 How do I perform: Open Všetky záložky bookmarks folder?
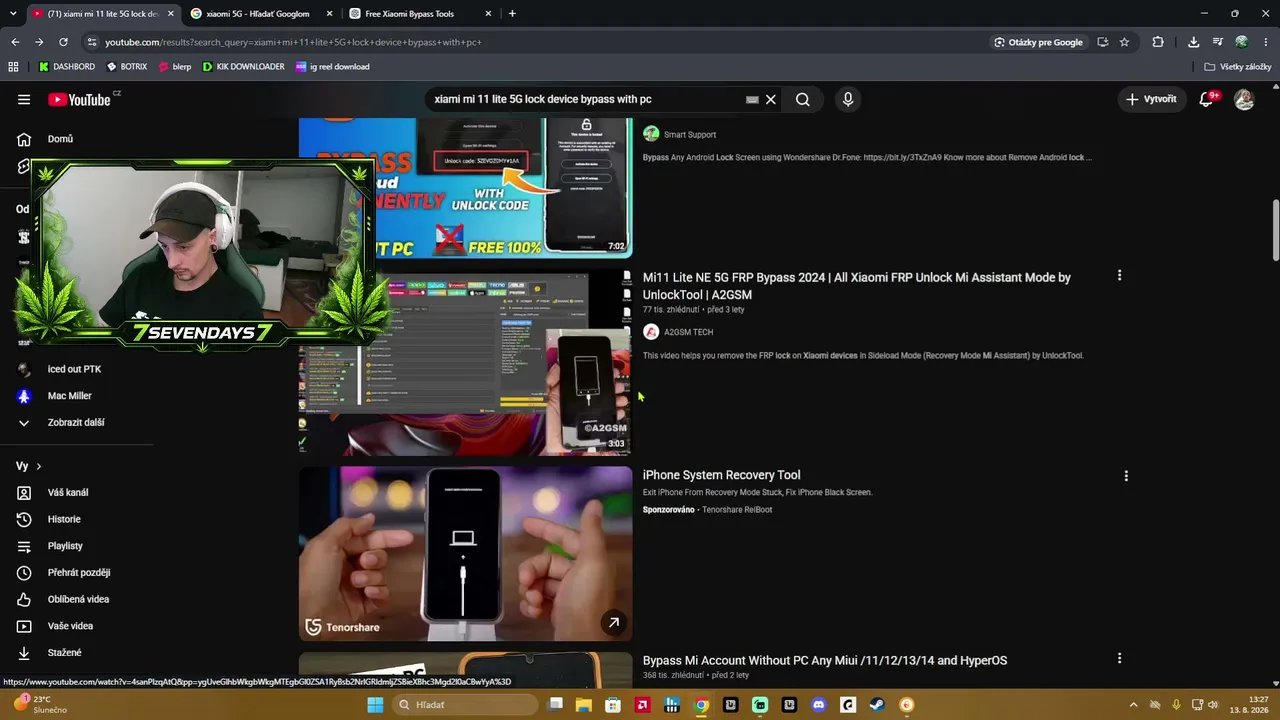point(1237,67)
